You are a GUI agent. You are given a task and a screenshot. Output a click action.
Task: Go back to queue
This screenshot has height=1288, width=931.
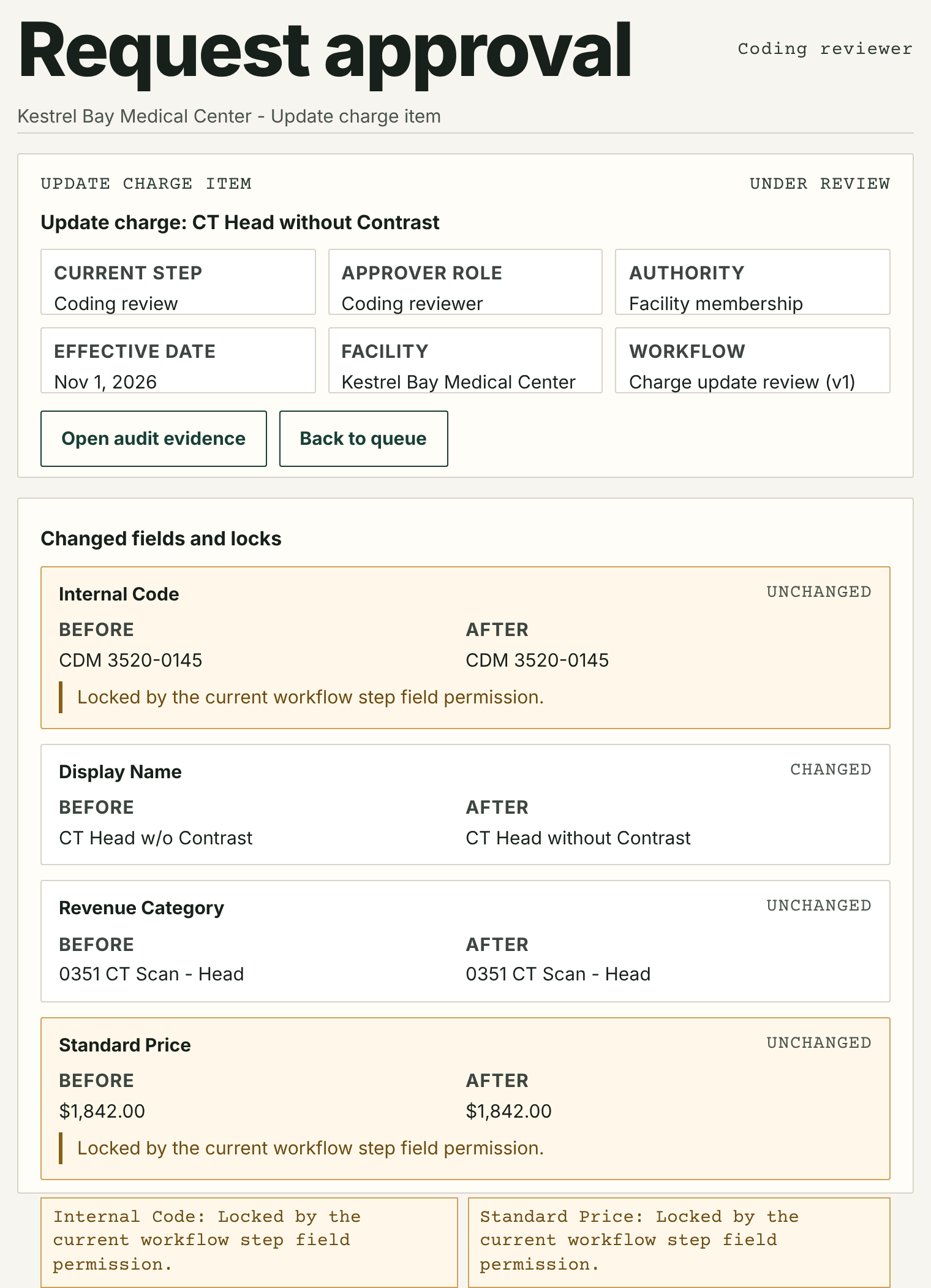tap(363, 439)
